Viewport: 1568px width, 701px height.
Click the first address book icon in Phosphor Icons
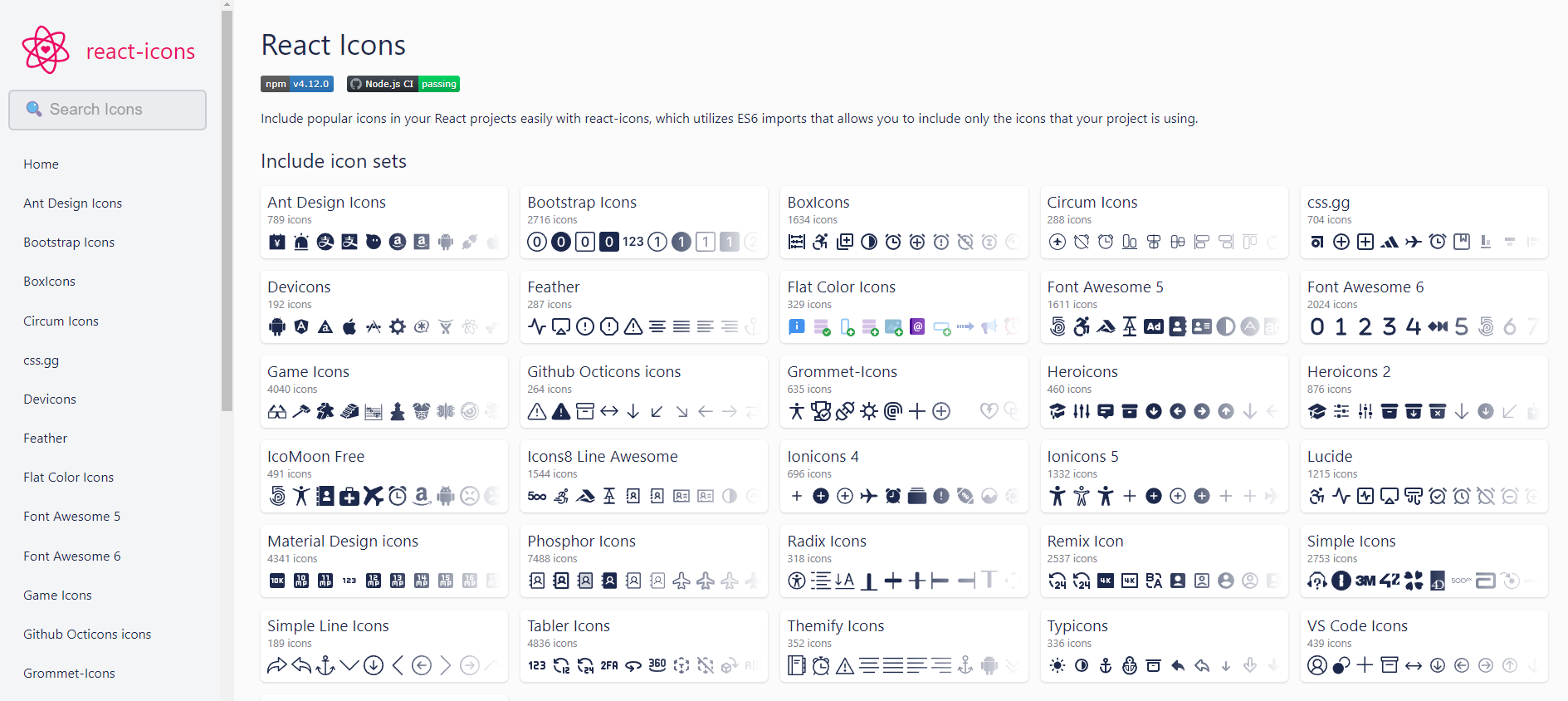(537, 581)
